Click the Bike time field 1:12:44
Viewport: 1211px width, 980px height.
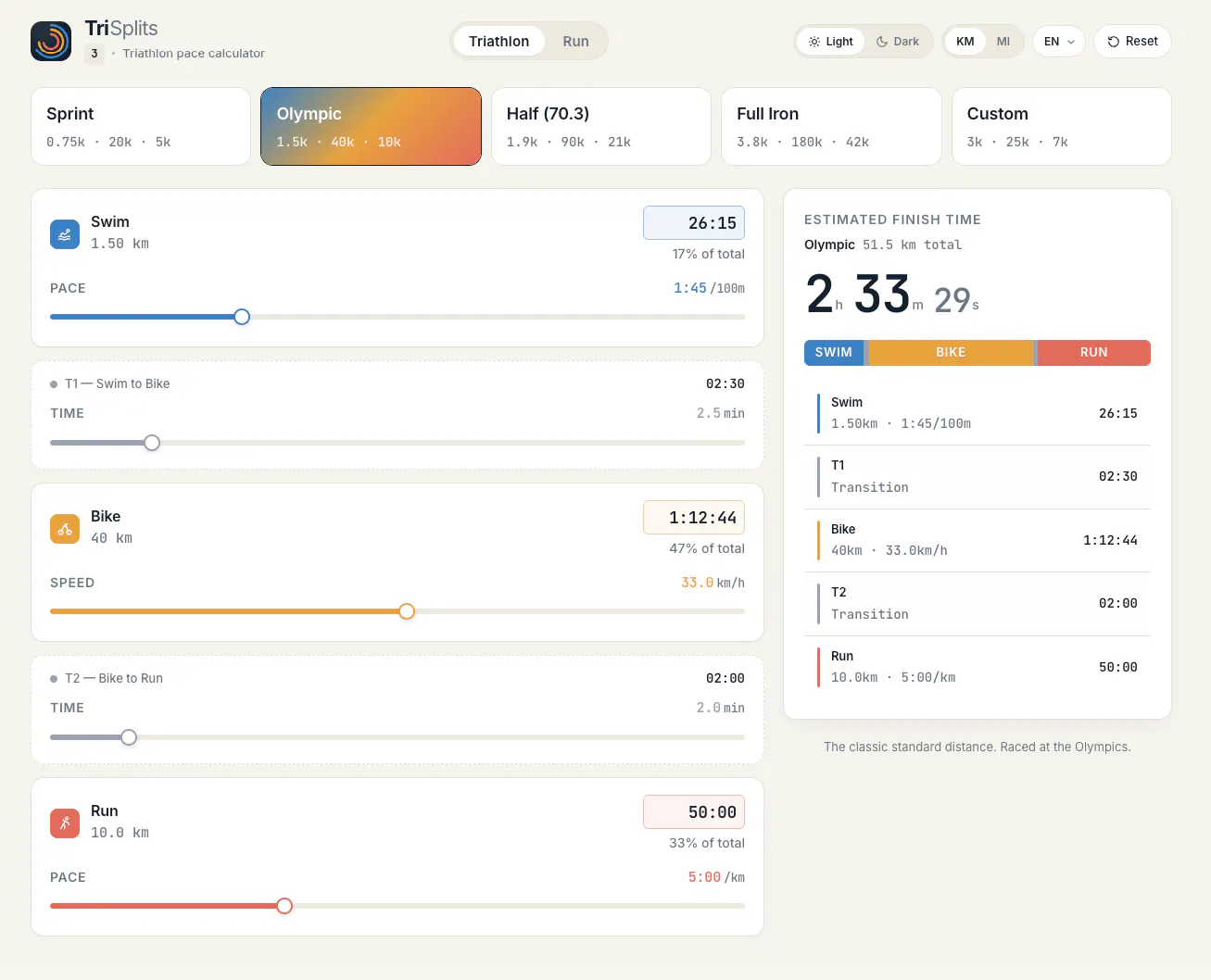694,518
